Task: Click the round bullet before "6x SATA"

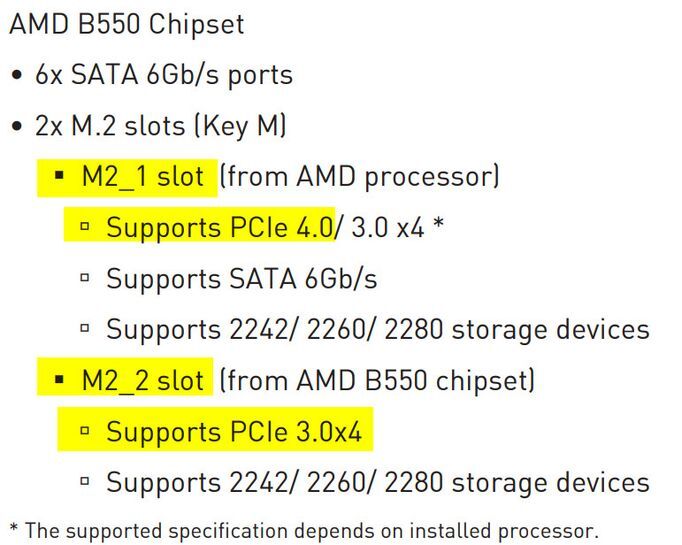Action: pos(17,77)
